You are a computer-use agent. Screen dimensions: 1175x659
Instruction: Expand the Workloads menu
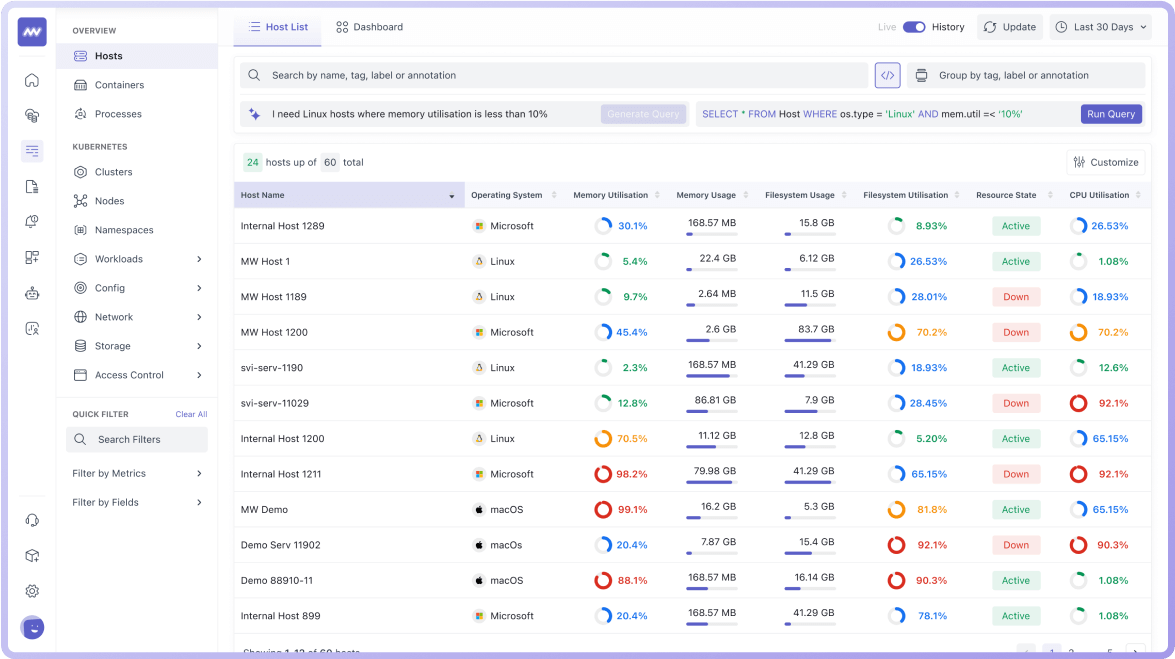[x=137, y=259]
